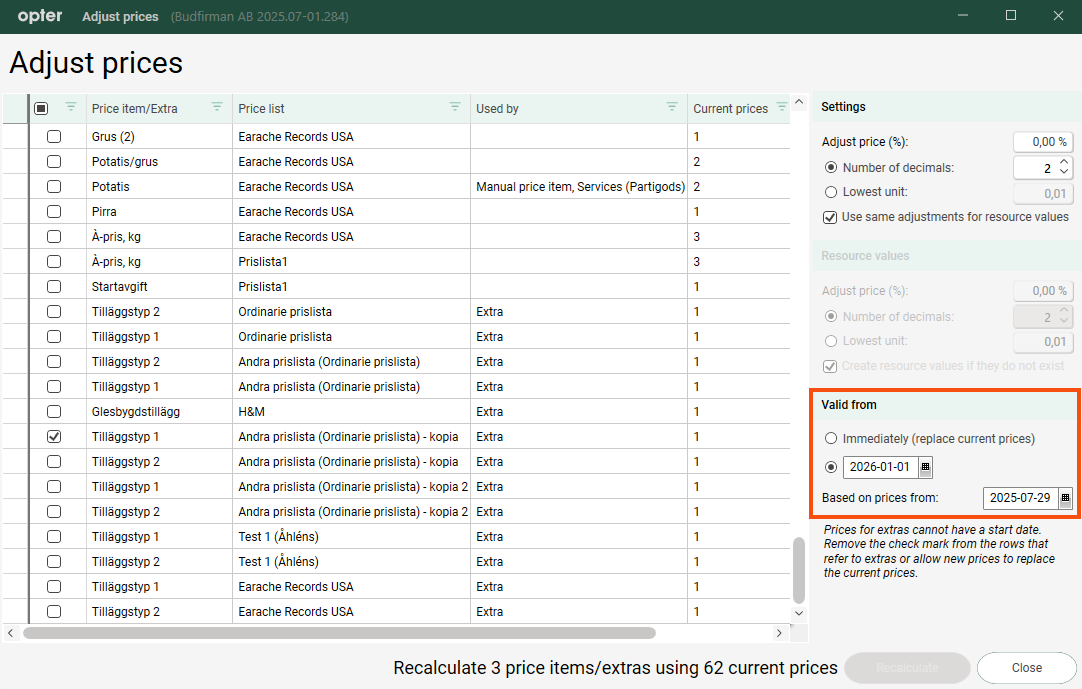Toggle the select-all header checkbox
The width and height of the screenshot is (1082, 689).
[41, 108]
